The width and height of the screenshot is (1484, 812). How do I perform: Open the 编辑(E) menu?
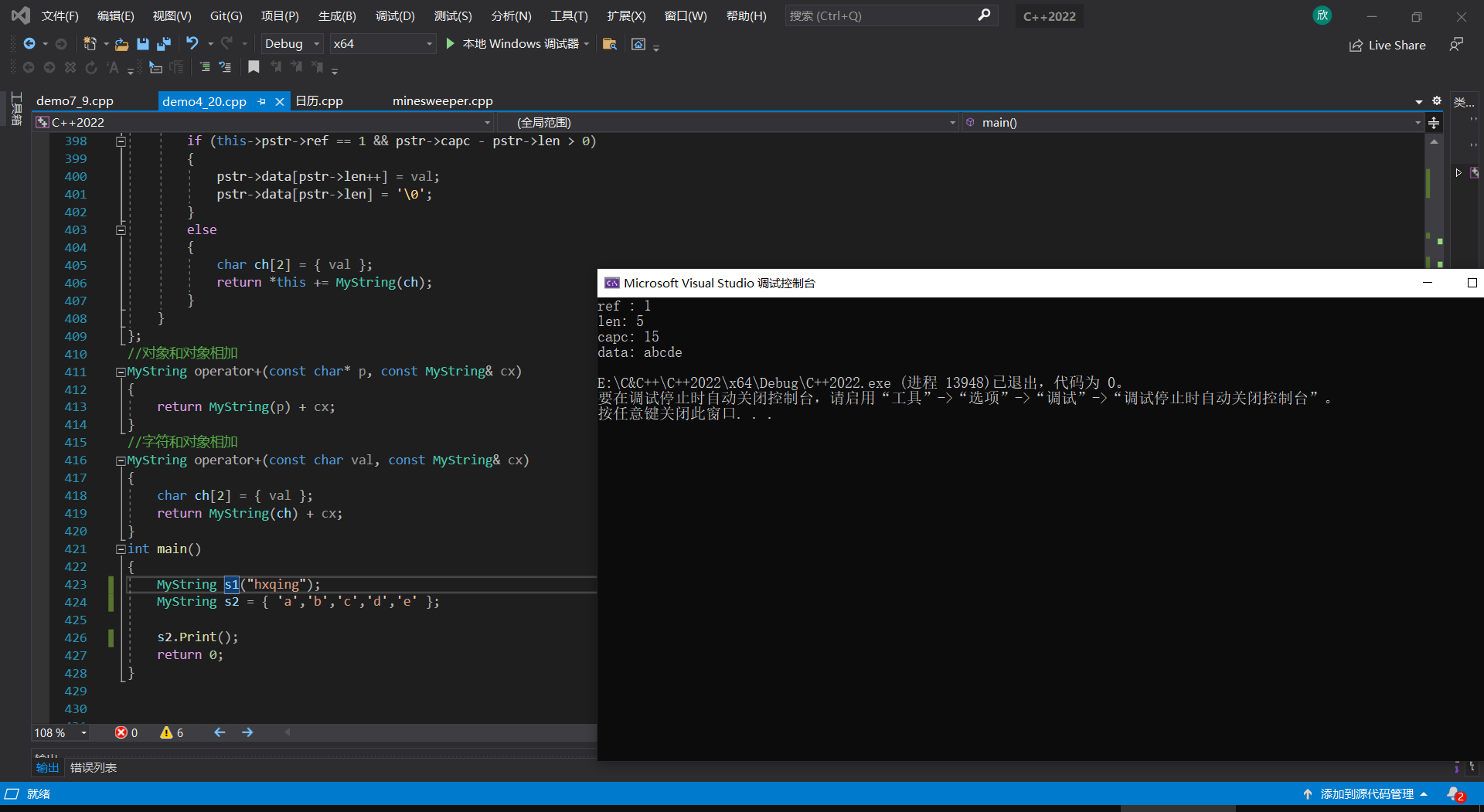116,16
